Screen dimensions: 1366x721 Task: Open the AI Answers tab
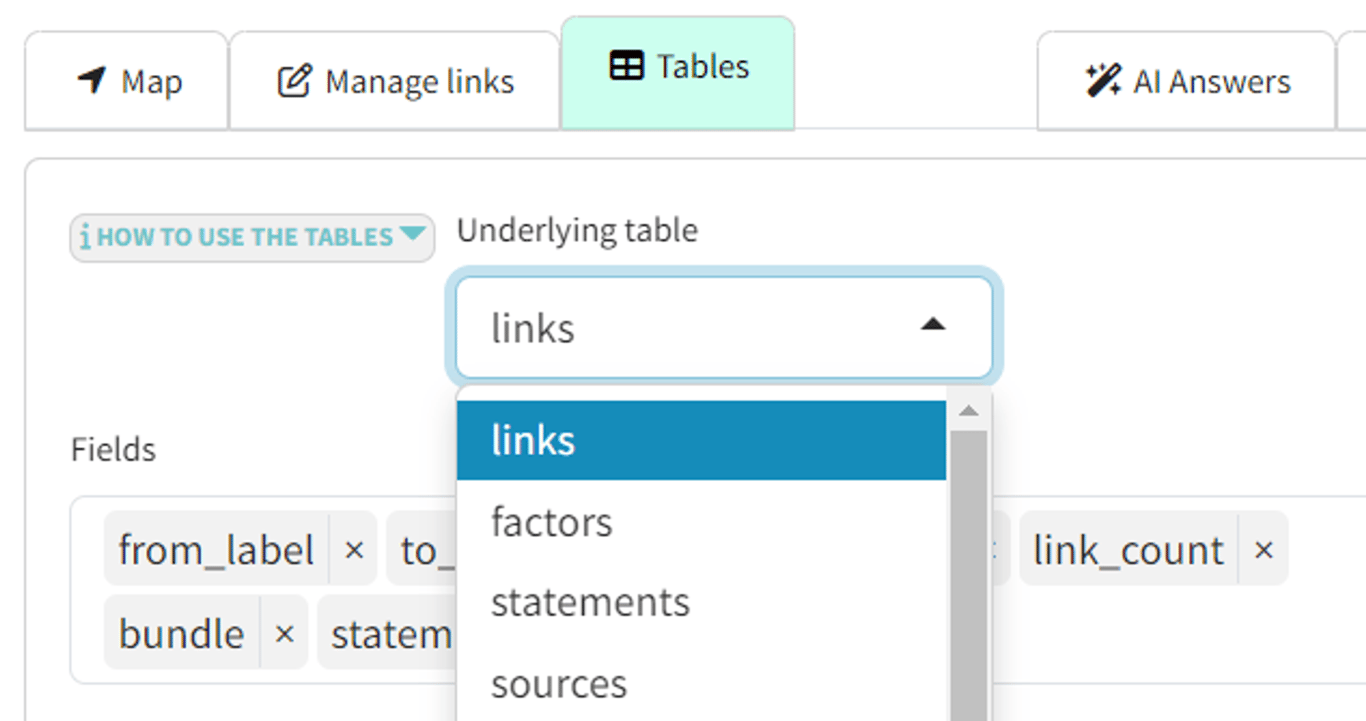(x=1187, y=81)
